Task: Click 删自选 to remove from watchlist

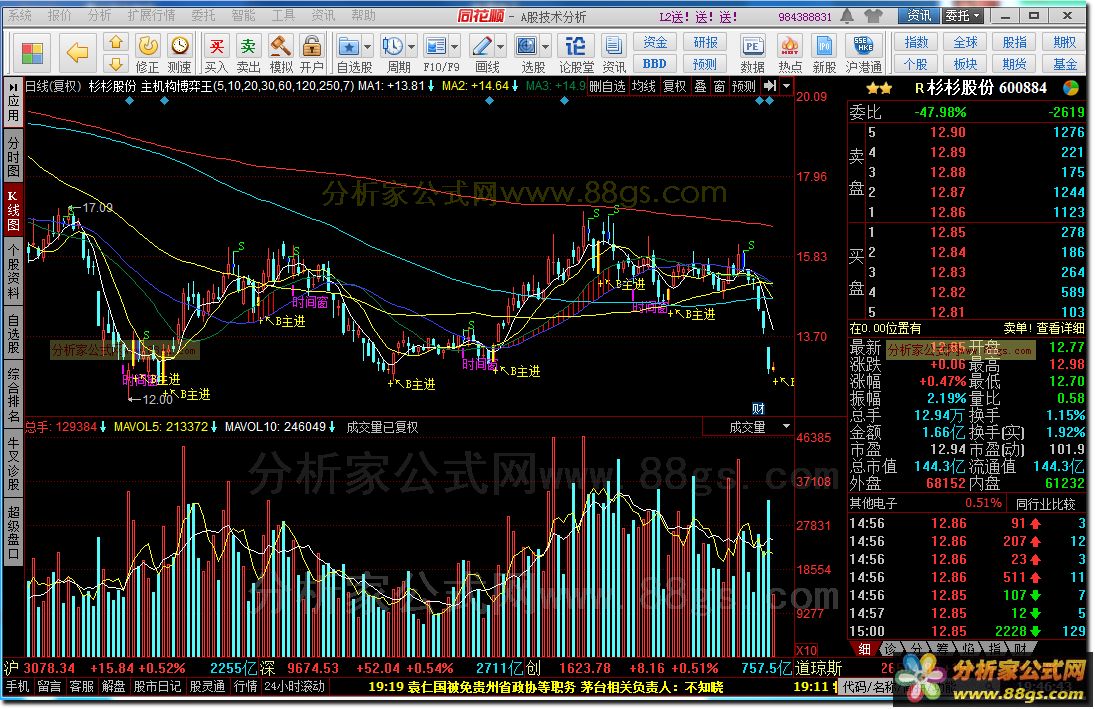Action: point(607,86)
